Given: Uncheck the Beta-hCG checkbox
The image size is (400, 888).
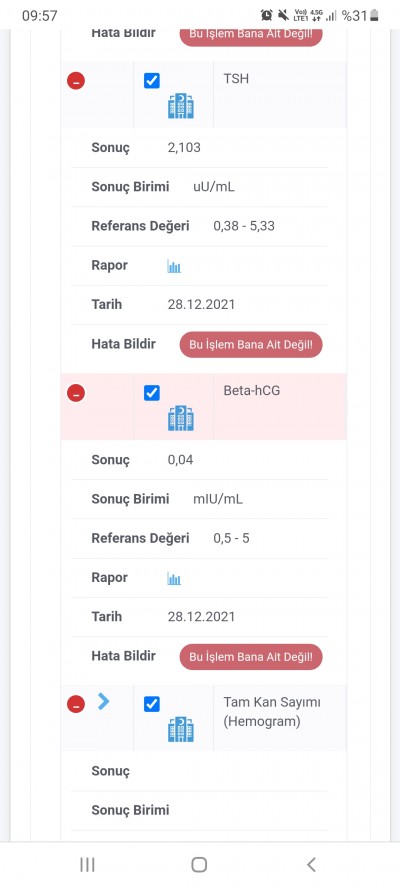Looking at the screenshot, I should point(152,392).
